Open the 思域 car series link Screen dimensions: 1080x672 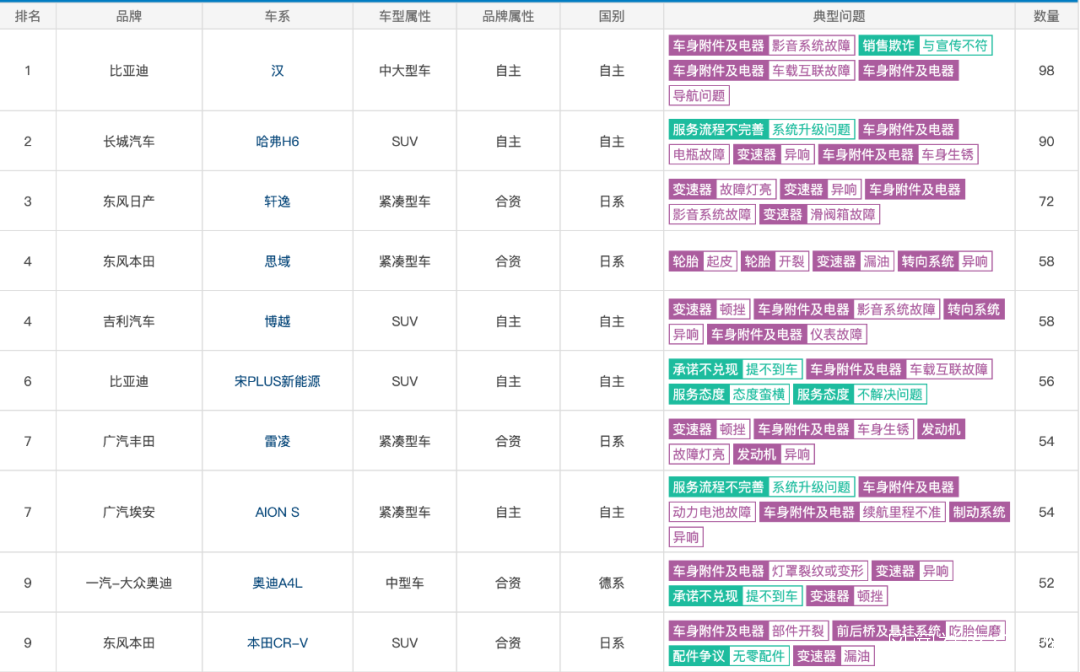point(277,262)
